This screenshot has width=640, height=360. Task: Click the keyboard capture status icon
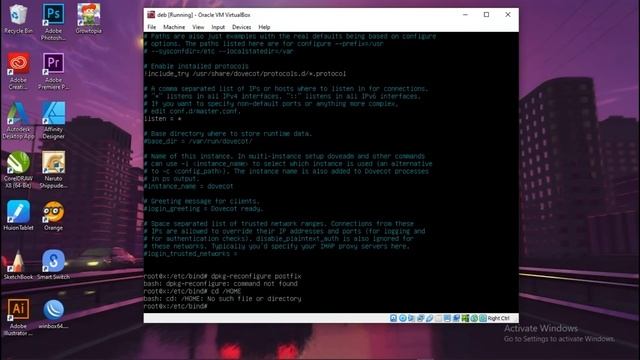[483, 318]
